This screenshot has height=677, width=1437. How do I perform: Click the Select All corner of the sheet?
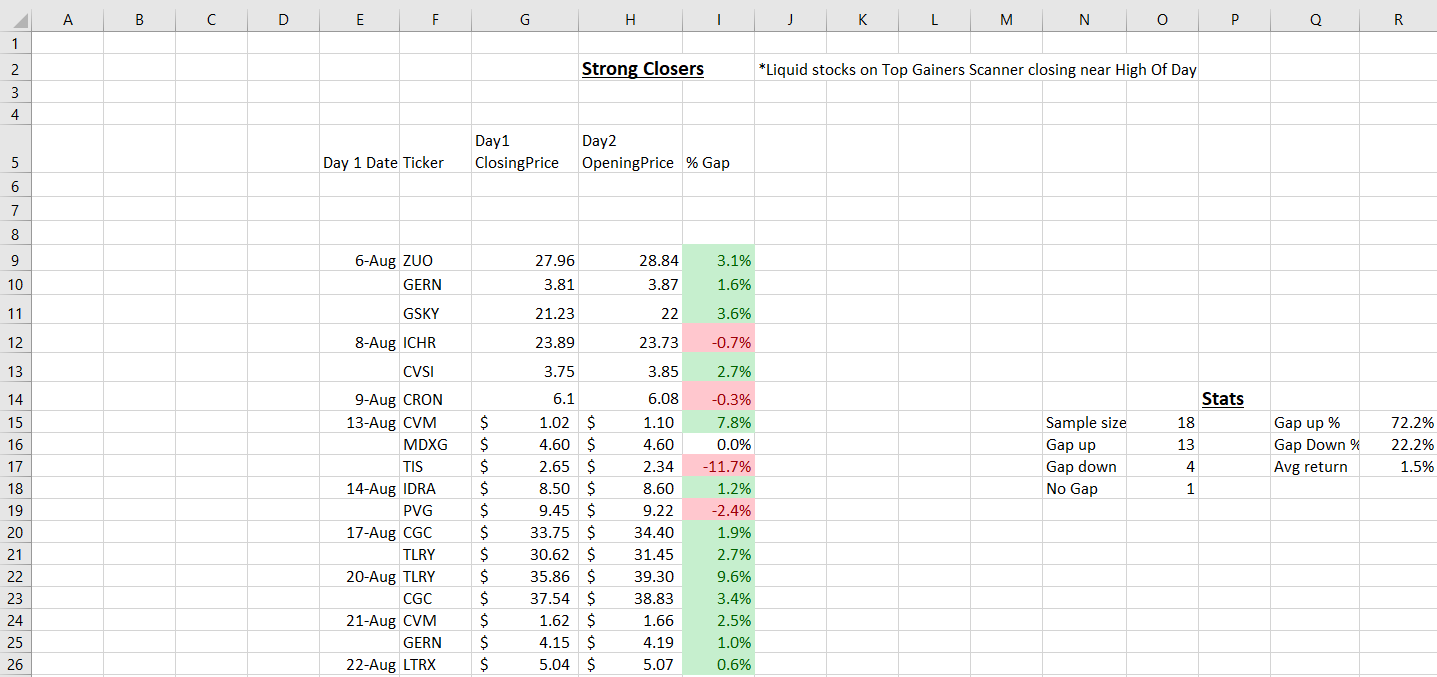(15, 20)
